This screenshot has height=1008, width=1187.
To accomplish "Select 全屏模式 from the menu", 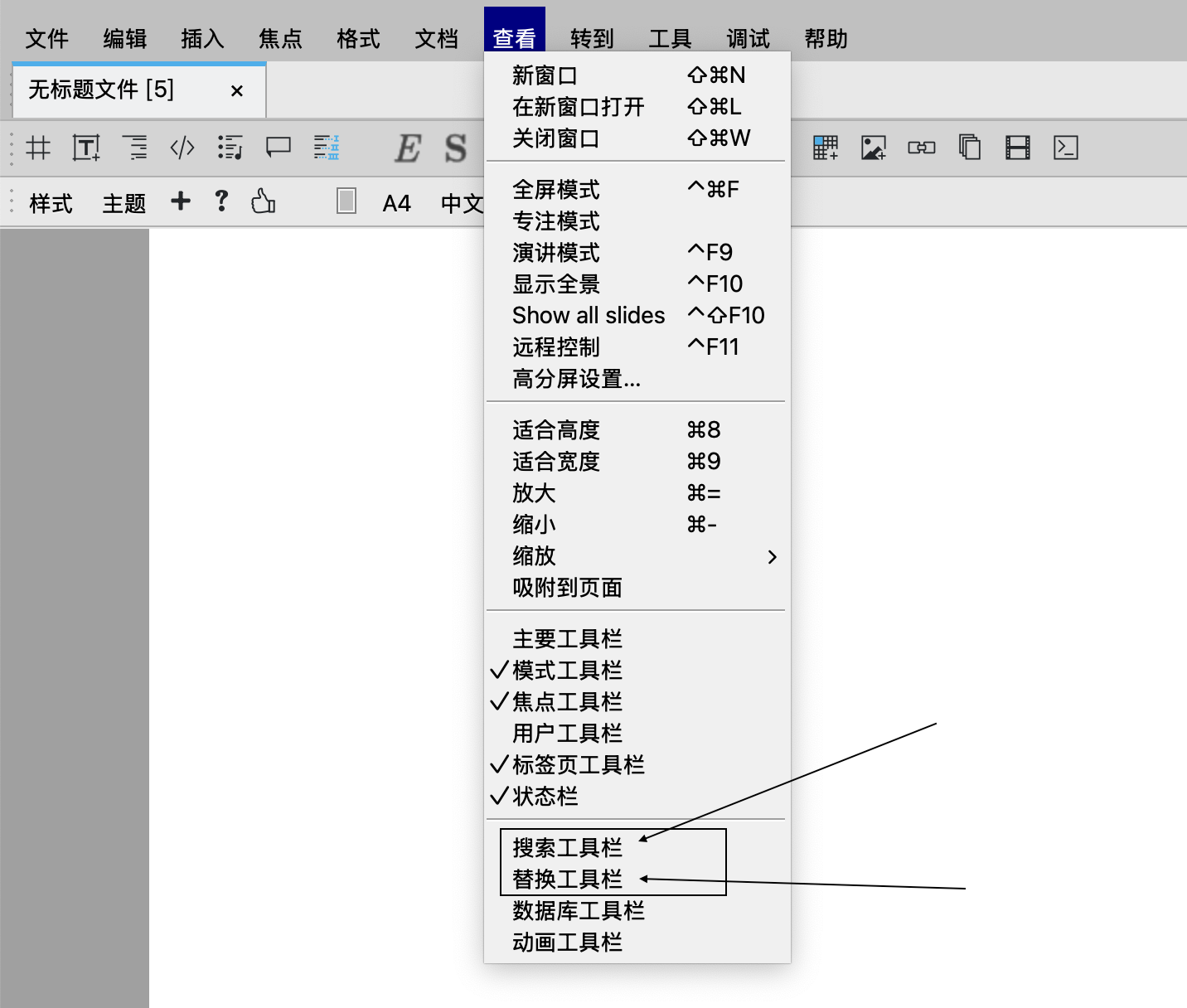I will pos(555,190).
